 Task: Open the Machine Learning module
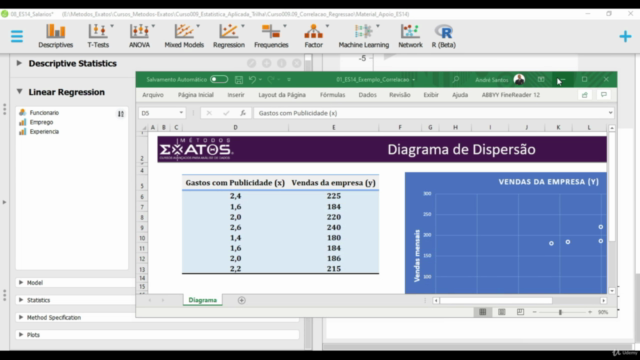pyautogui.click(x=364, y=36)
